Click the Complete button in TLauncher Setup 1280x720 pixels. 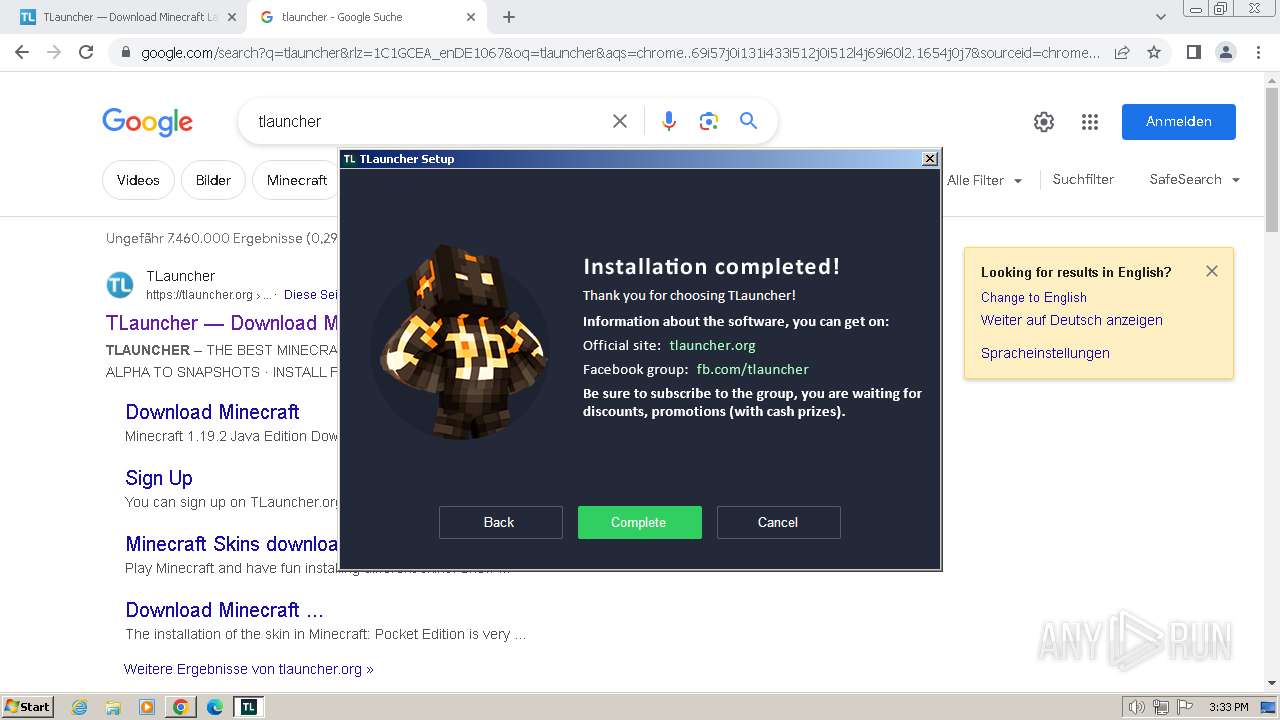(x=640, y=522)
